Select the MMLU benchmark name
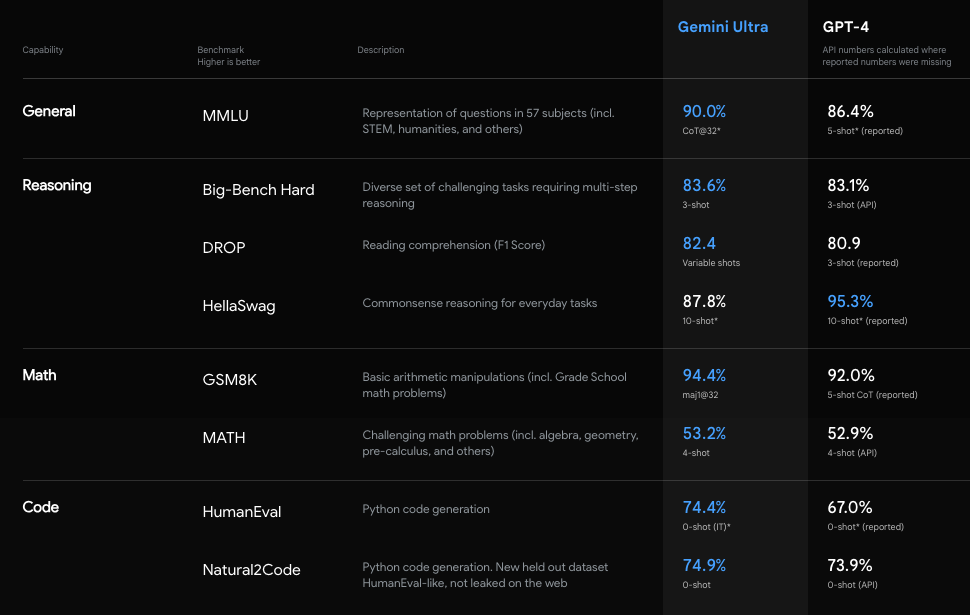This screenshot has width=970, height=615. coord(225,116)
